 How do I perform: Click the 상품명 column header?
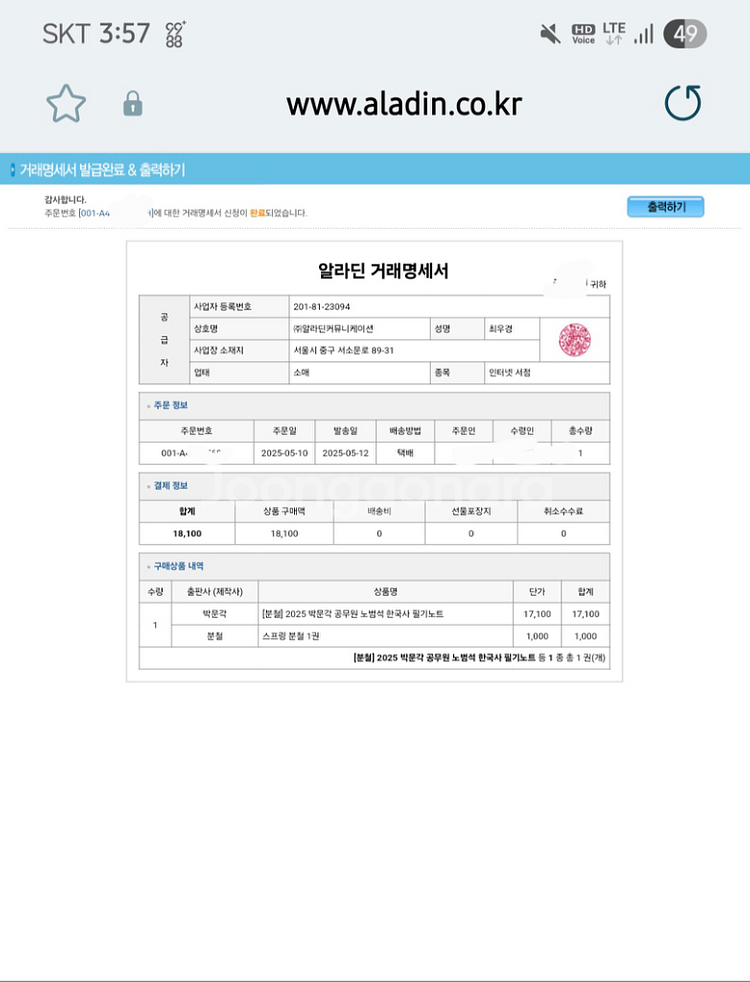386,592
